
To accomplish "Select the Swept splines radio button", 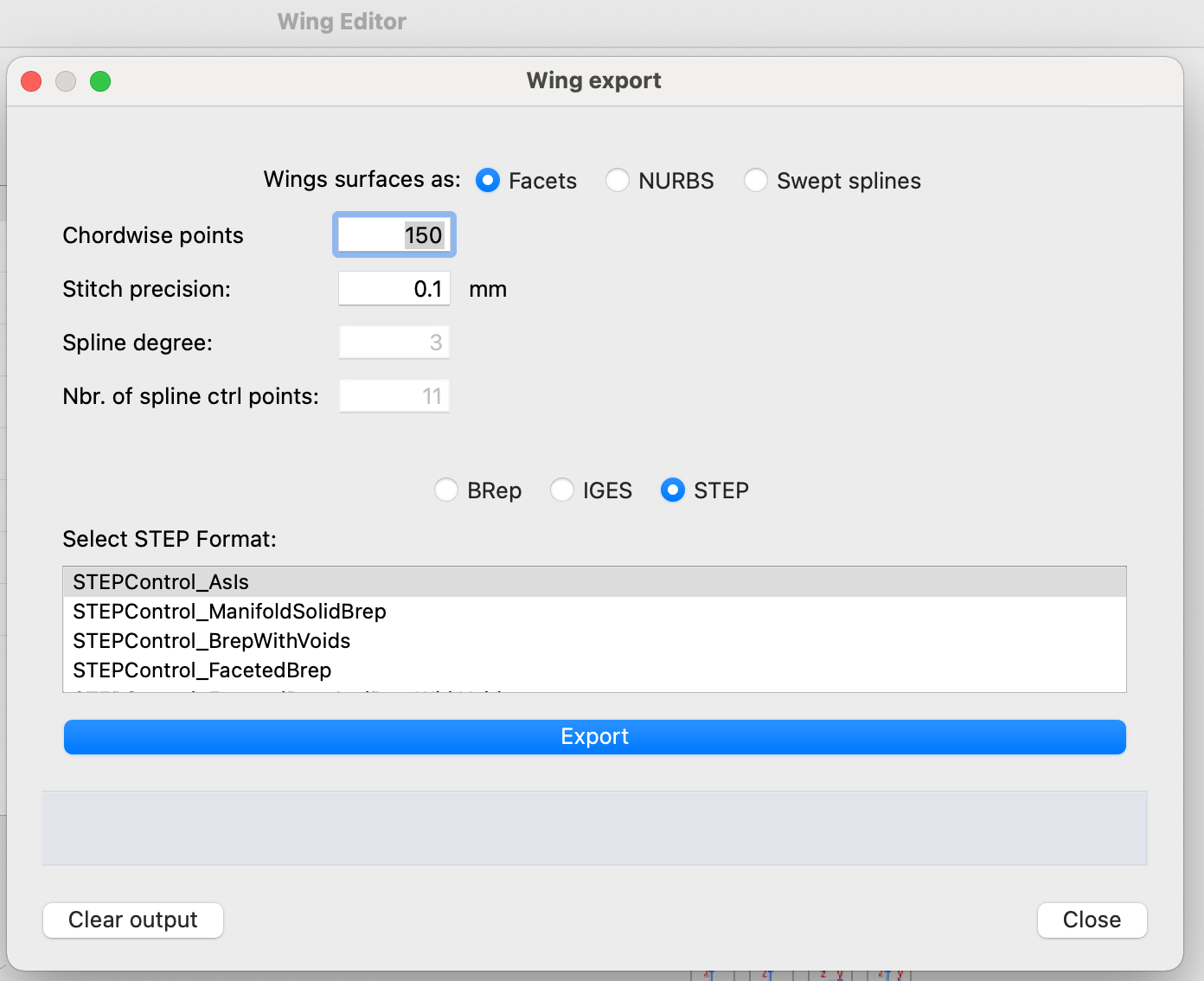I will click(x=756, y=180).
